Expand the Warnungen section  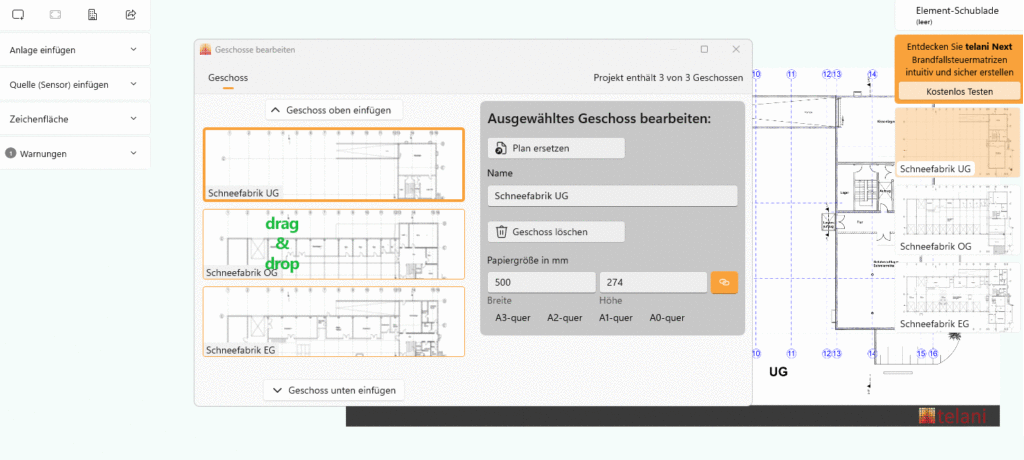75,153
